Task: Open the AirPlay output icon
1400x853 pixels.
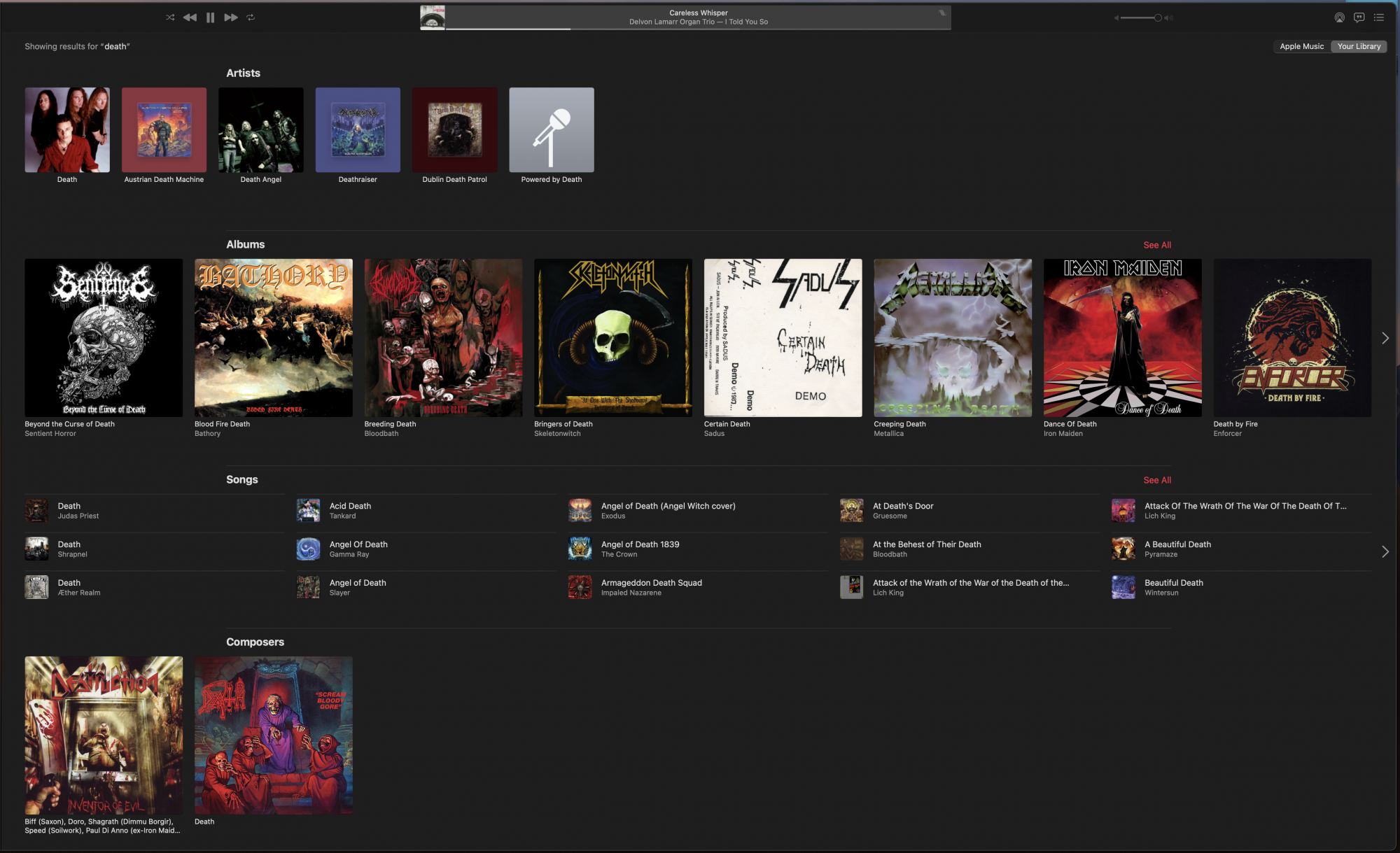Action: tap(1339, 17)
